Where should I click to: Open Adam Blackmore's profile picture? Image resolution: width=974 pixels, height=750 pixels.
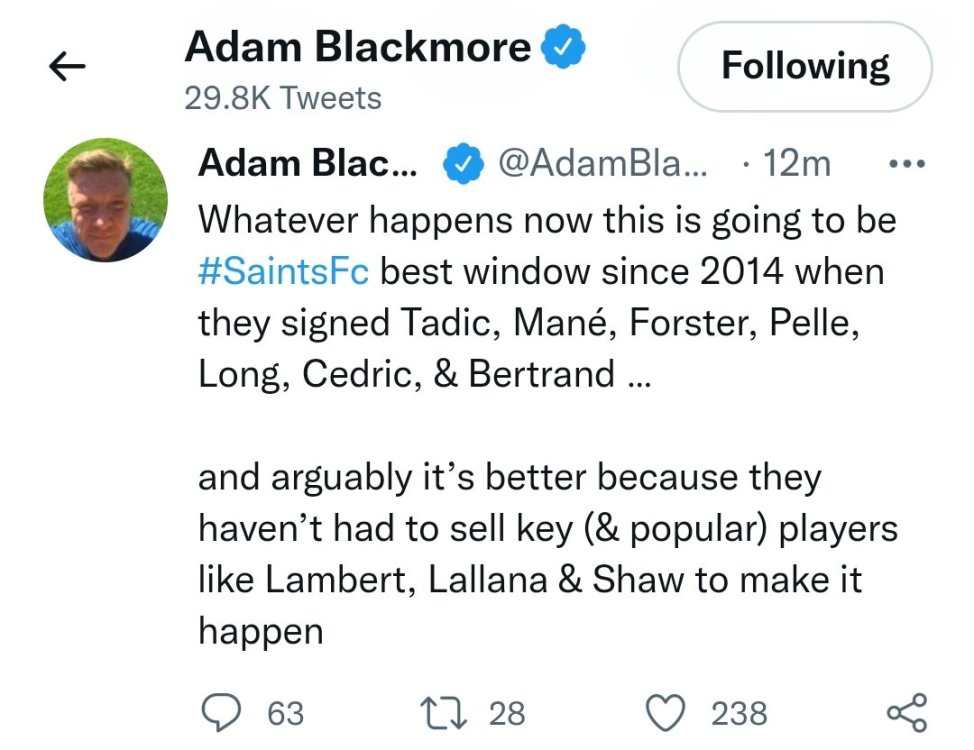pos(105,200)
